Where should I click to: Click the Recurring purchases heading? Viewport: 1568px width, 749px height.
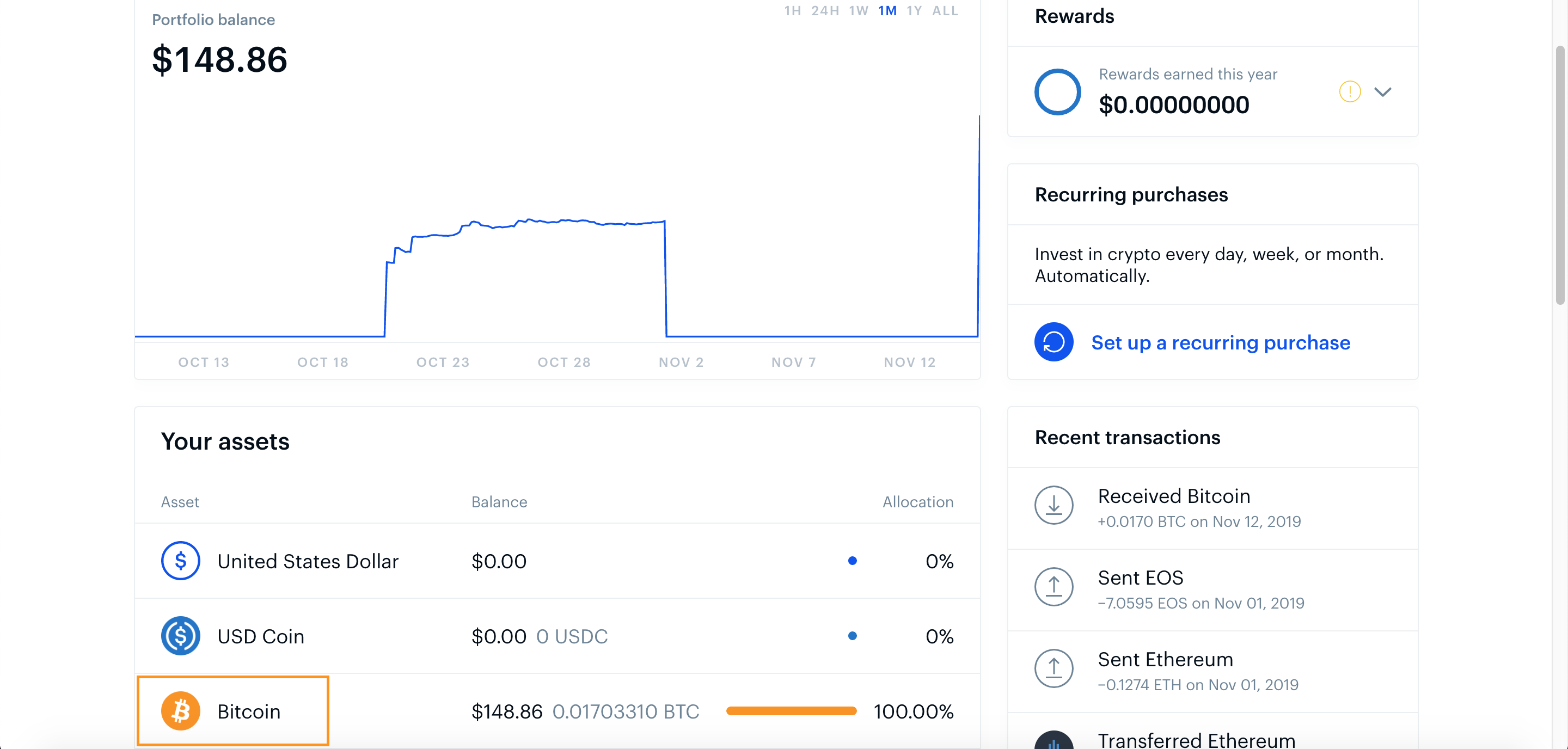pos(1131,195)
